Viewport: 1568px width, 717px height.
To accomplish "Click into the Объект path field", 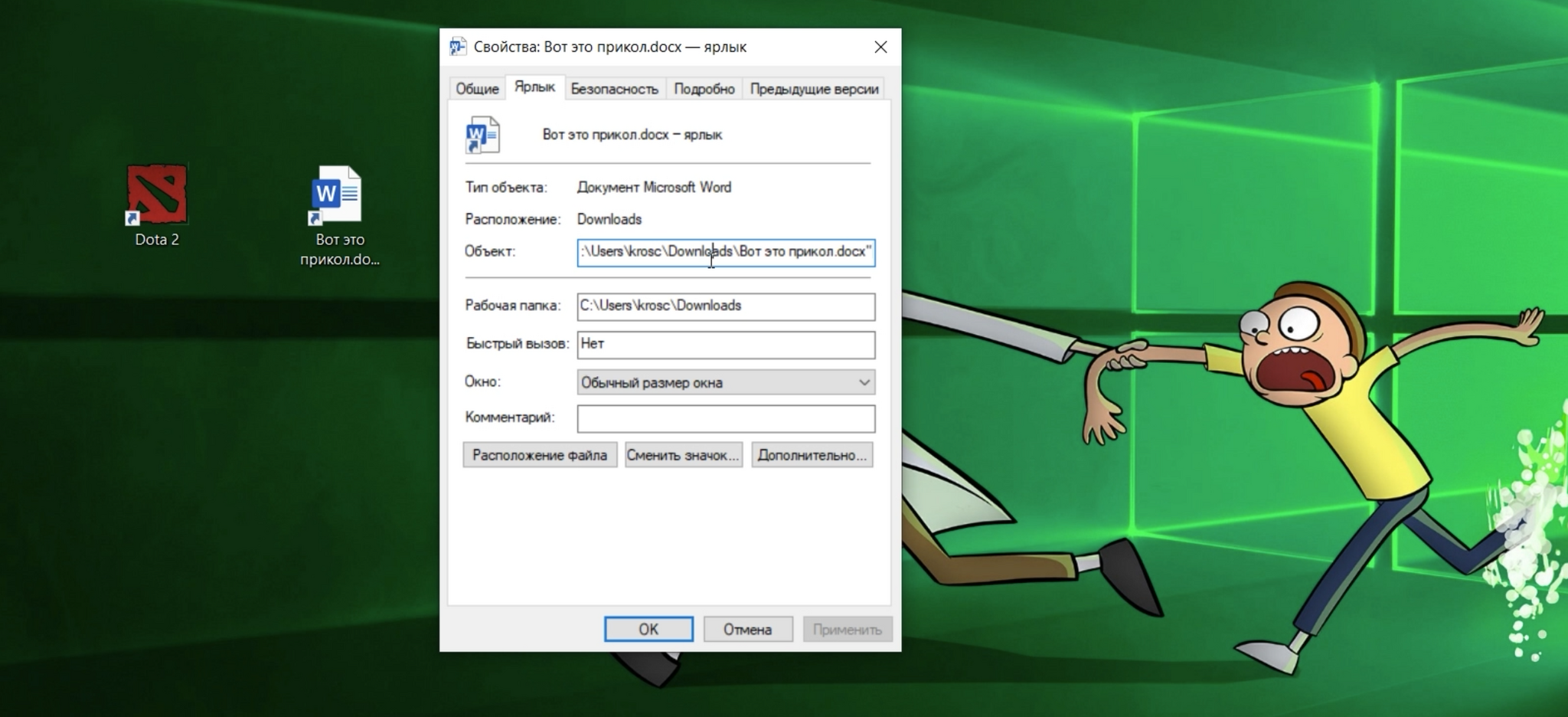I will [x=726, y=252].
